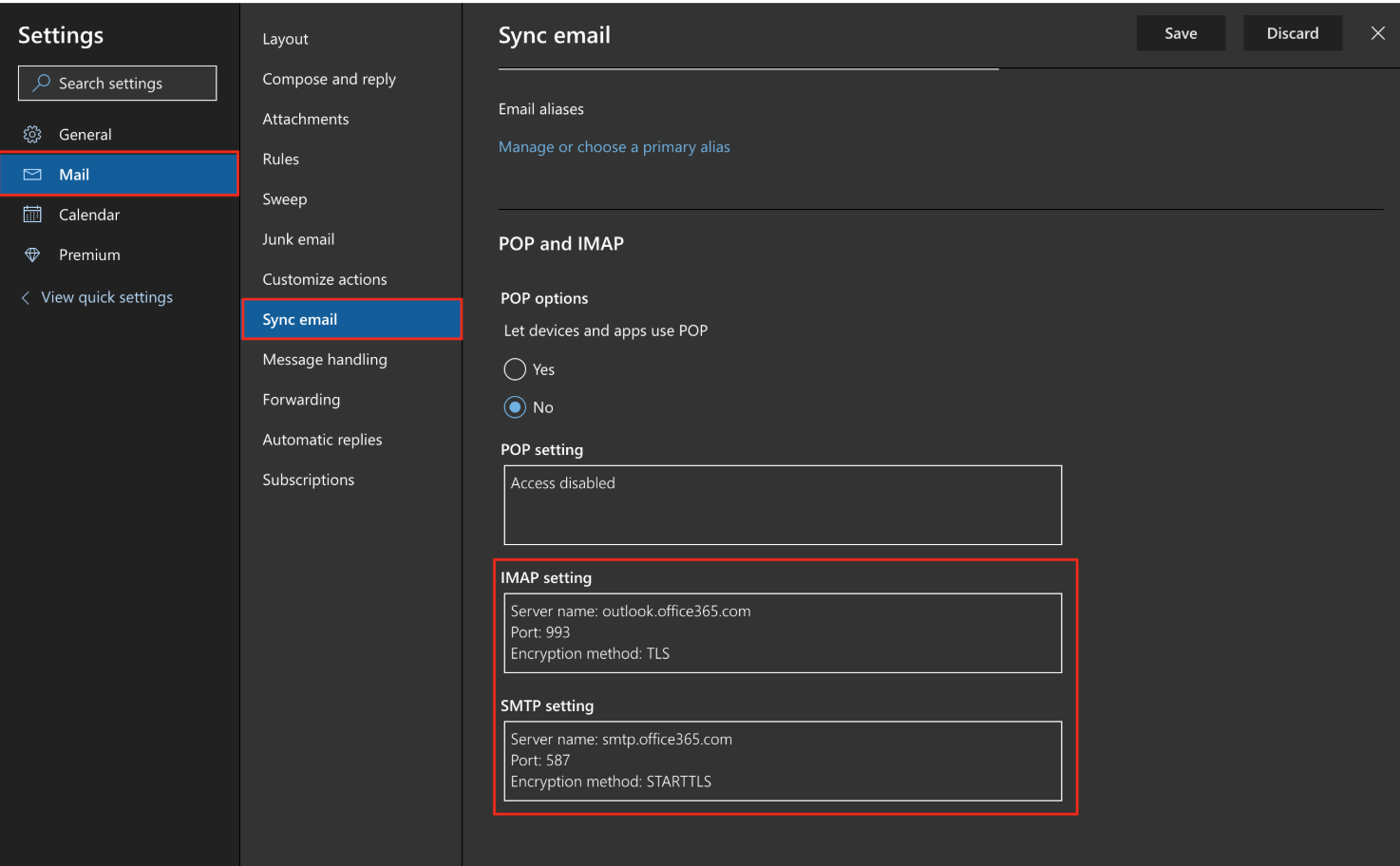Open the Rules settings section
Screen dimensions: 1400x866
pyautogui.click(x=280, y=160)
